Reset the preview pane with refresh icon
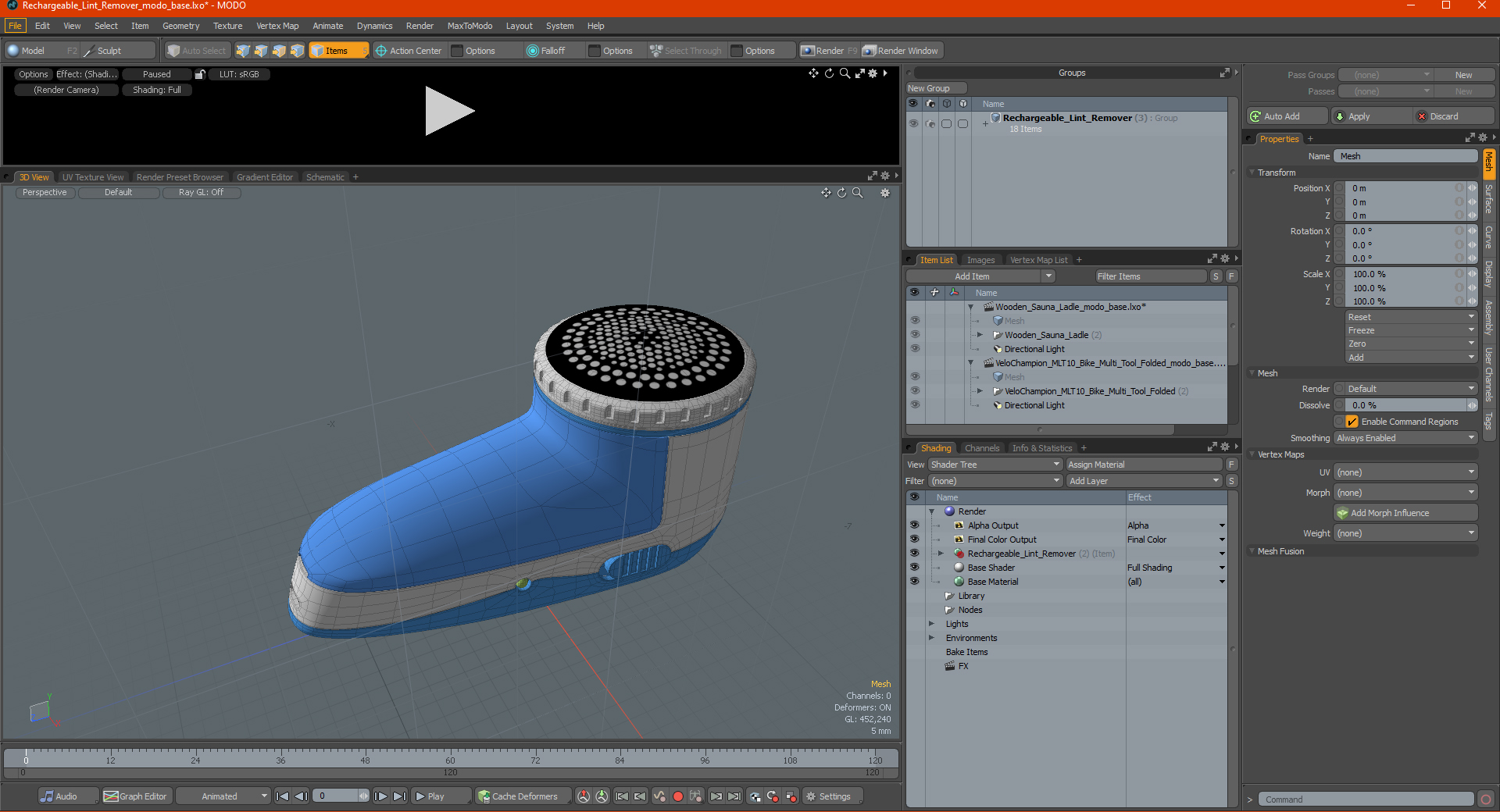This screenshot has height=812, width=1500. (829, 73)
